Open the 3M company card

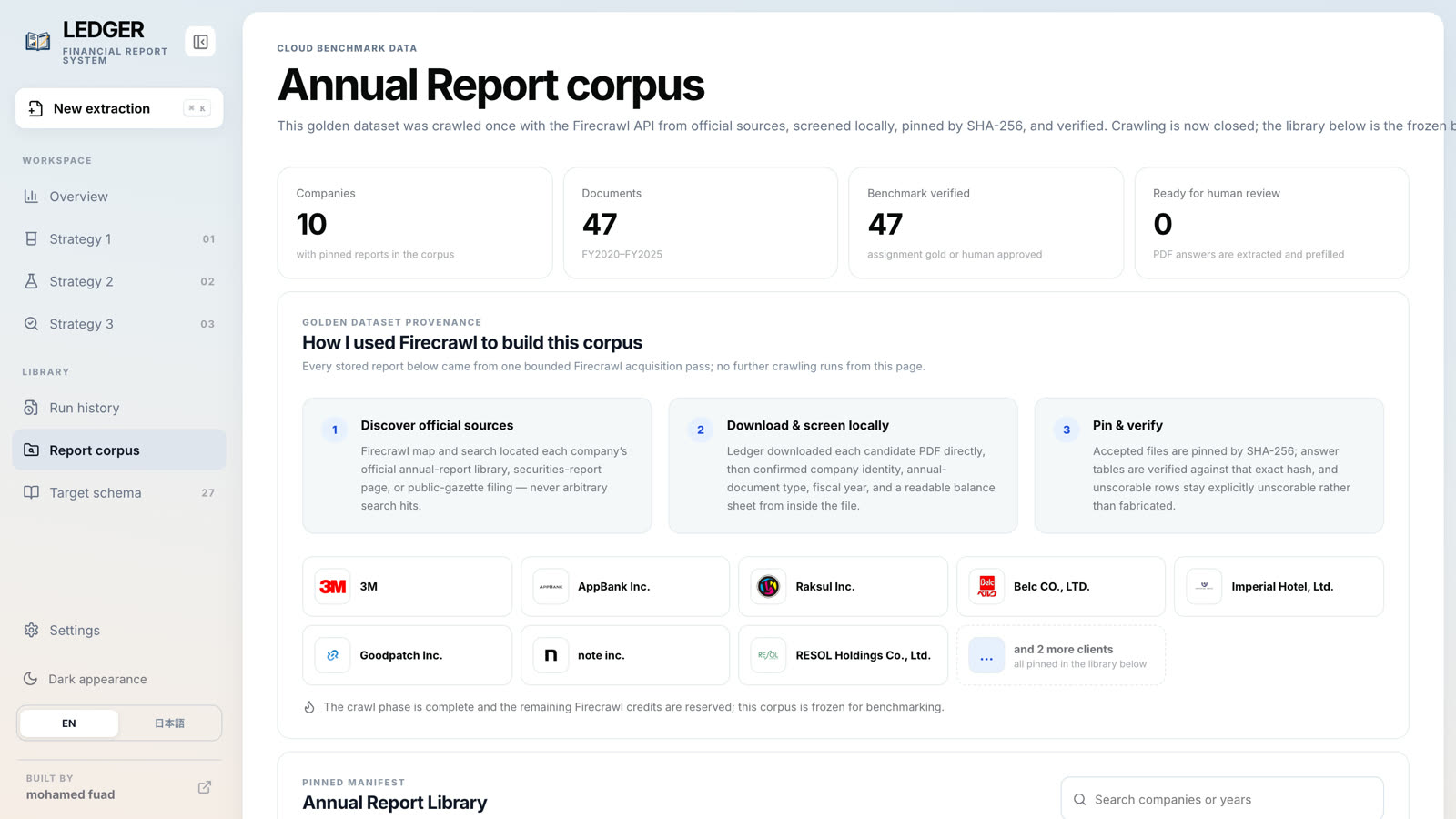407,587
